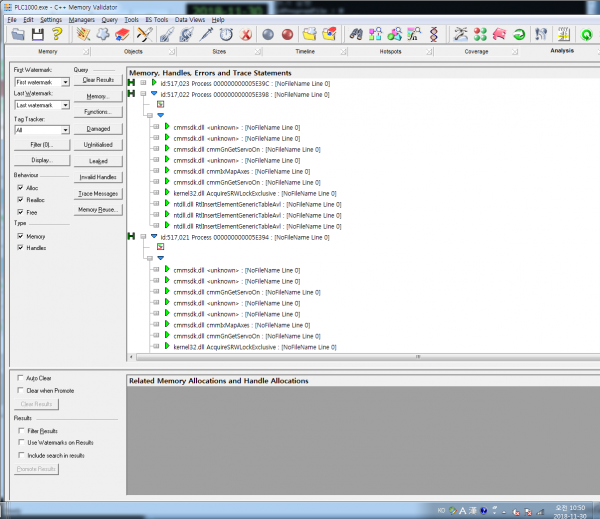The height and width of the screenshot is (519, 600).
Task: Click the red sphere toolbar icon
Action: 287,35
